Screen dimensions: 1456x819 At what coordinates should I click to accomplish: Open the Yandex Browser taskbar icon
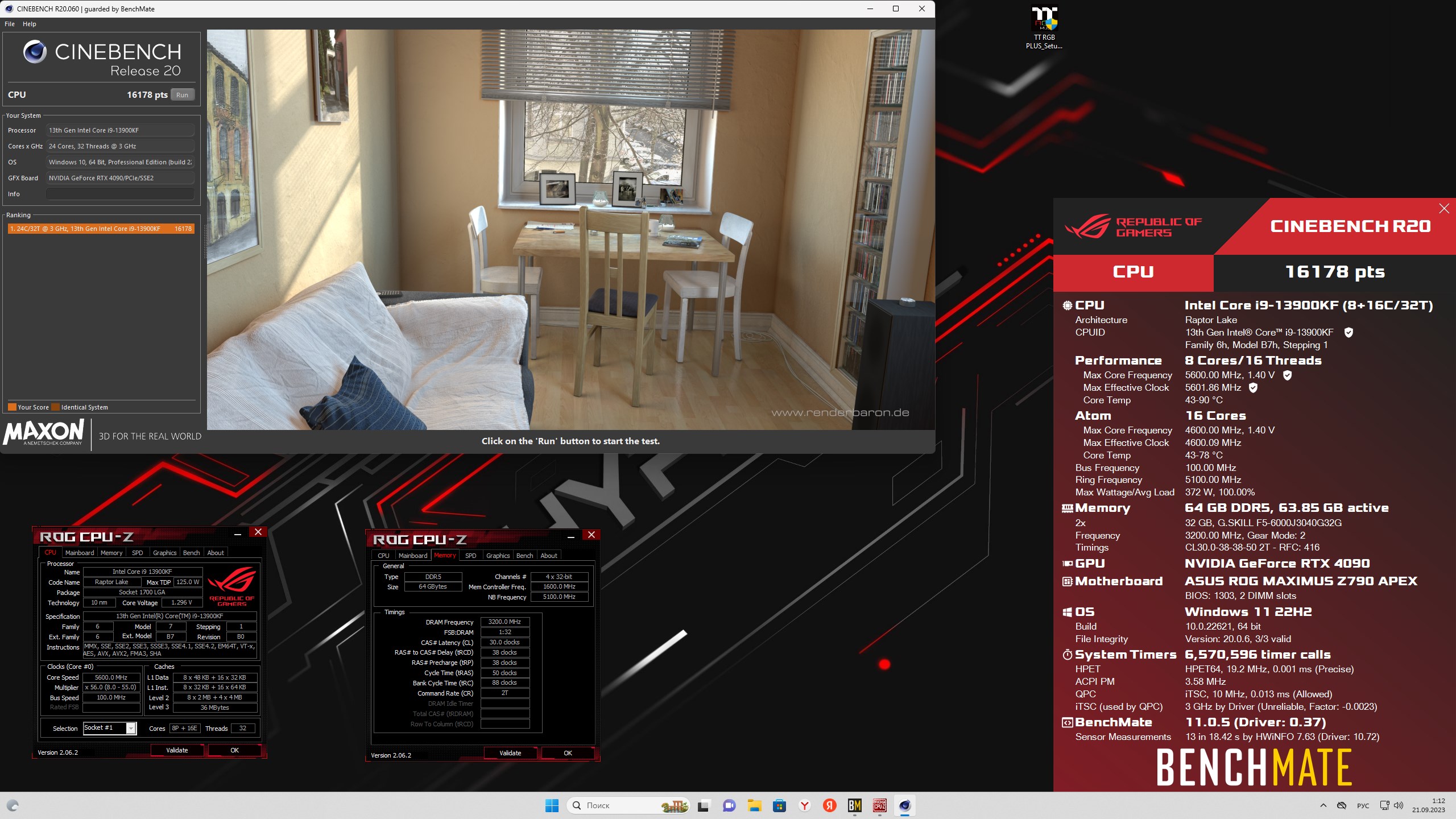(804, 805)
